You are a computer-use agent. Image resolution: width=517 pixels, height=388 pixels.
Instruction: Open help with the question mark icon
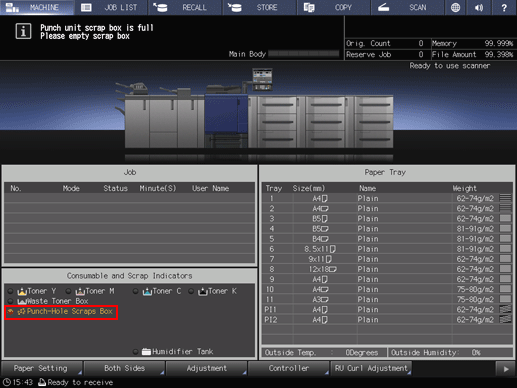pyautogui.click(x=504, y=7)
